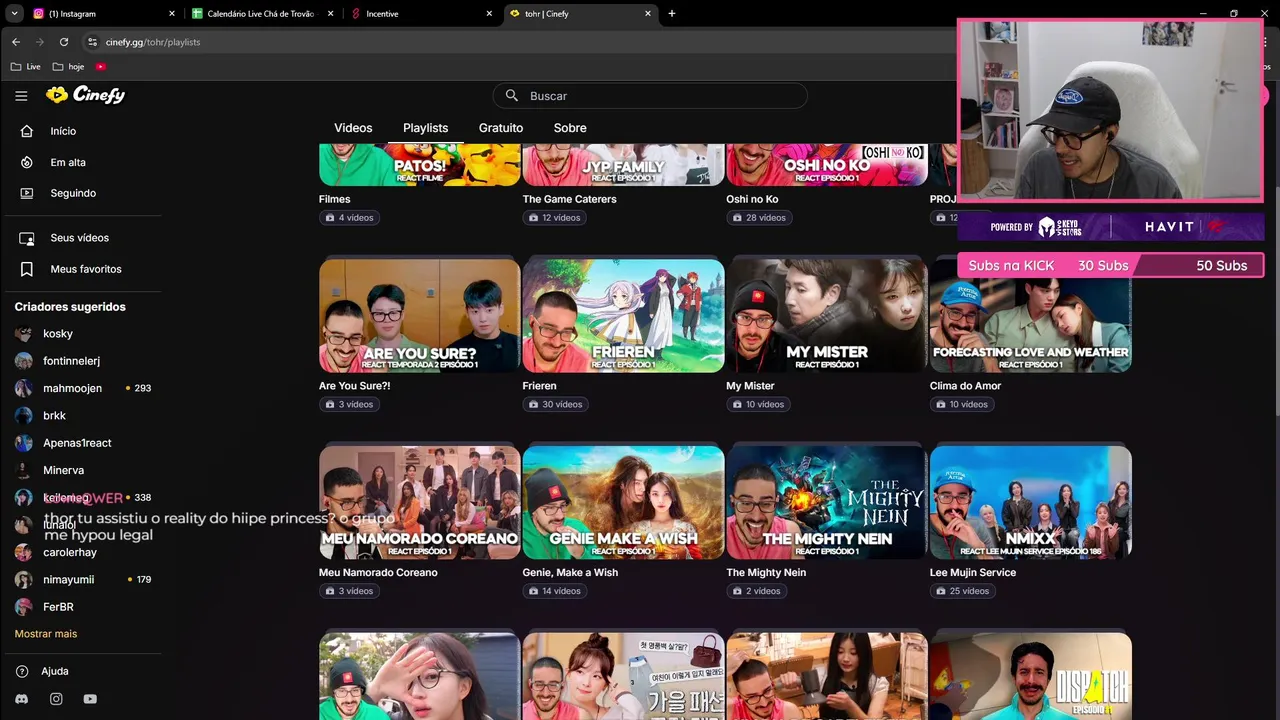Open the Forecasting Love and Weather thumbnail

(1031, 316)
